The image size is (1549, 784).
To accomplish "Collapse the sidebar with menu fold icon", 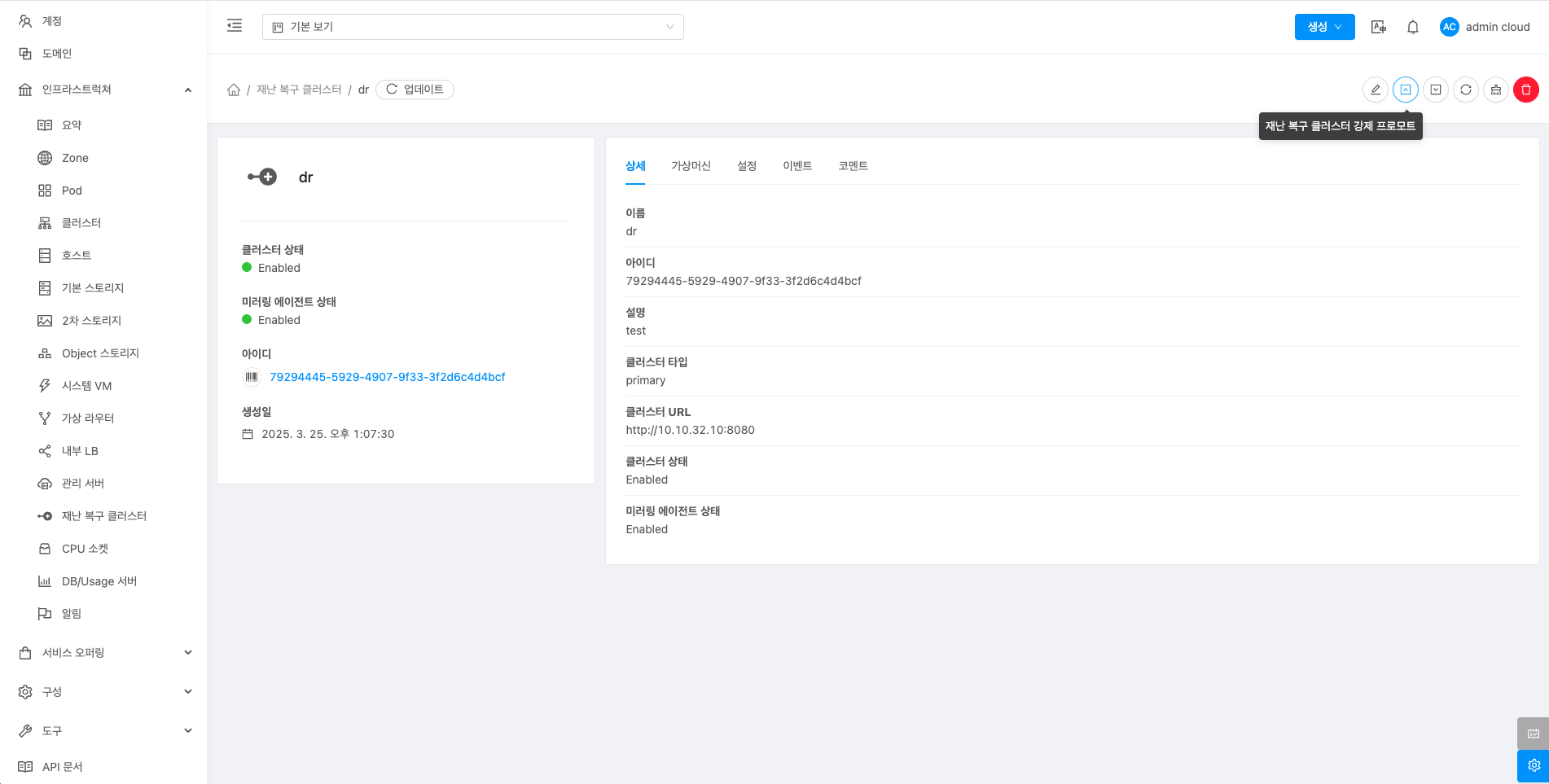I will (x=235, y=26).
